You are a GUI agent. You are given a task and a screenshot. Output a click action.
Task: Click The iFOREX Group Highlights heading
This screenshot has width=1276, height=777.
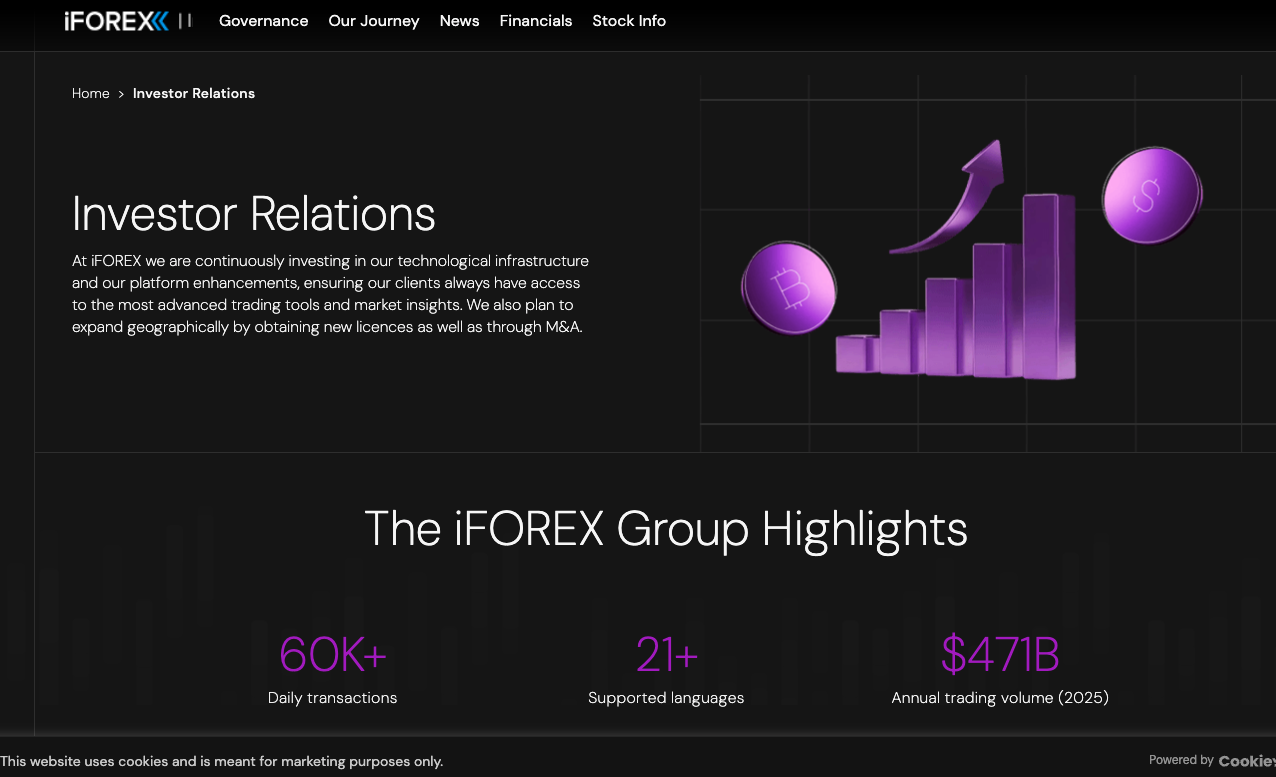tap(666, 528)
